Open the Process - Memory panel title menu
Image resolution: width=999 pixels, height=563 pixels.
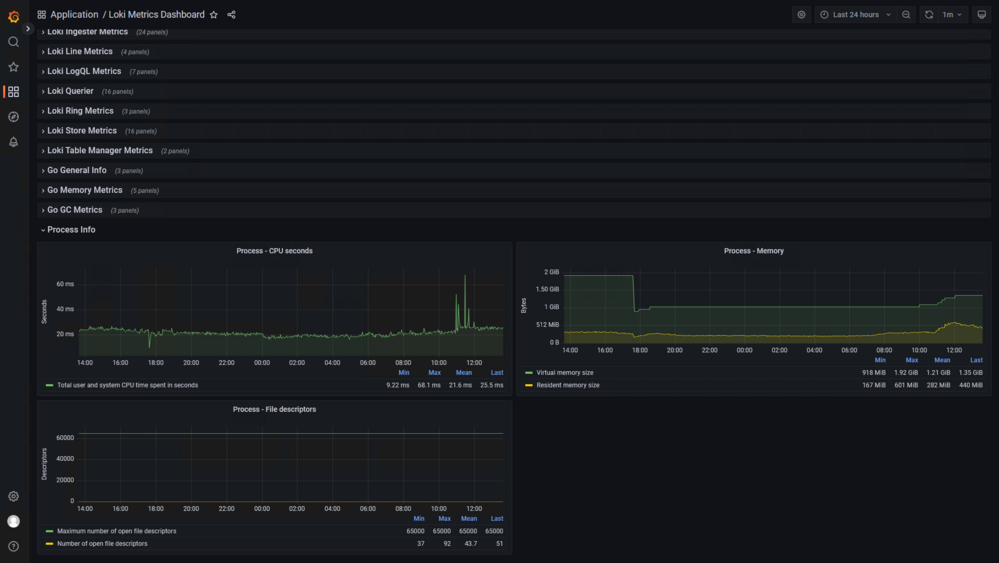click(754, 251)
